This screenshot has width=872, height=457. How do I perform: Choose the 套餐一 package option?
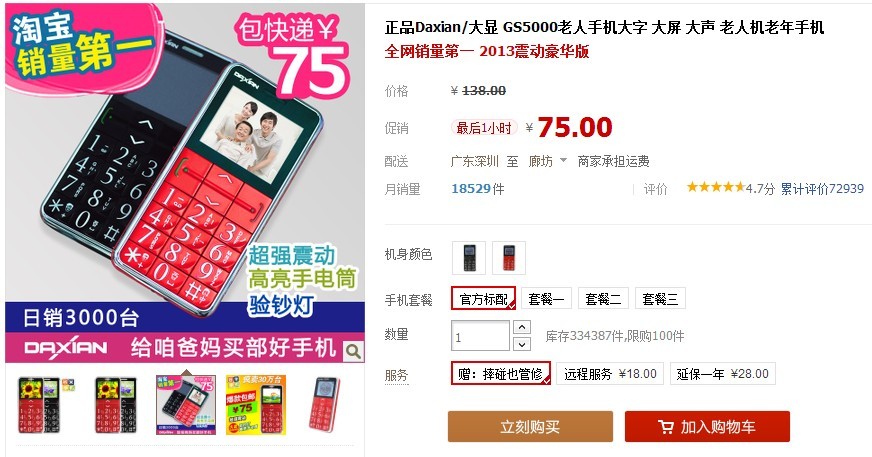click(546, 299)
